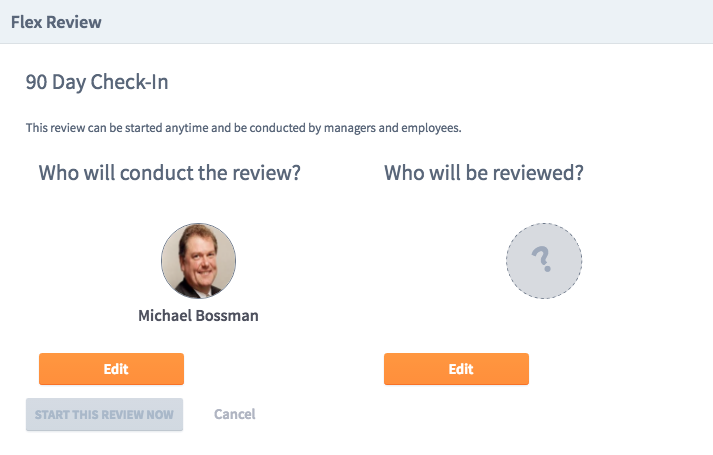Screen dimensions: 713x455
Task: Click the review description text line
Action: 243,128
